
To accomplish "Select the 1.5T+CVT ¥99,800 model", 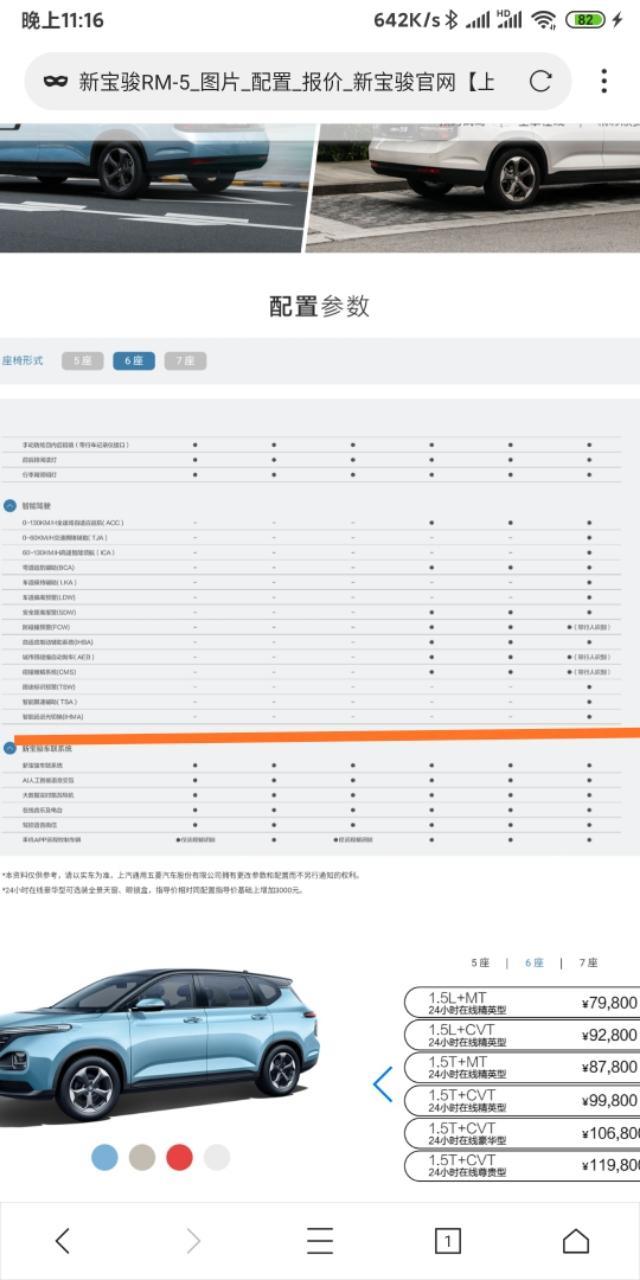I will pos(522,1100).
